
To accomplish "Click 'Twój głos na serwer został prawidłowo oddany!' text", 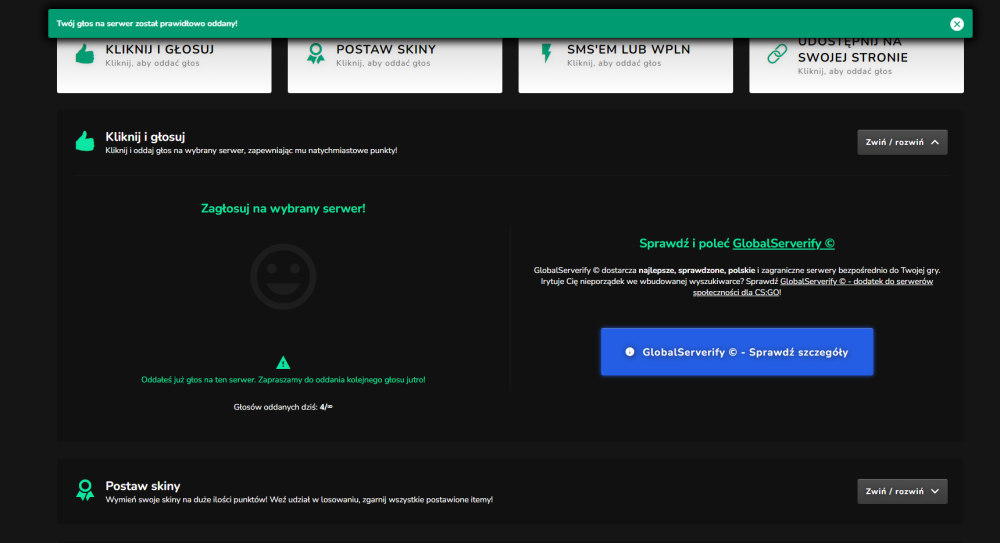I will click(147, 24).
